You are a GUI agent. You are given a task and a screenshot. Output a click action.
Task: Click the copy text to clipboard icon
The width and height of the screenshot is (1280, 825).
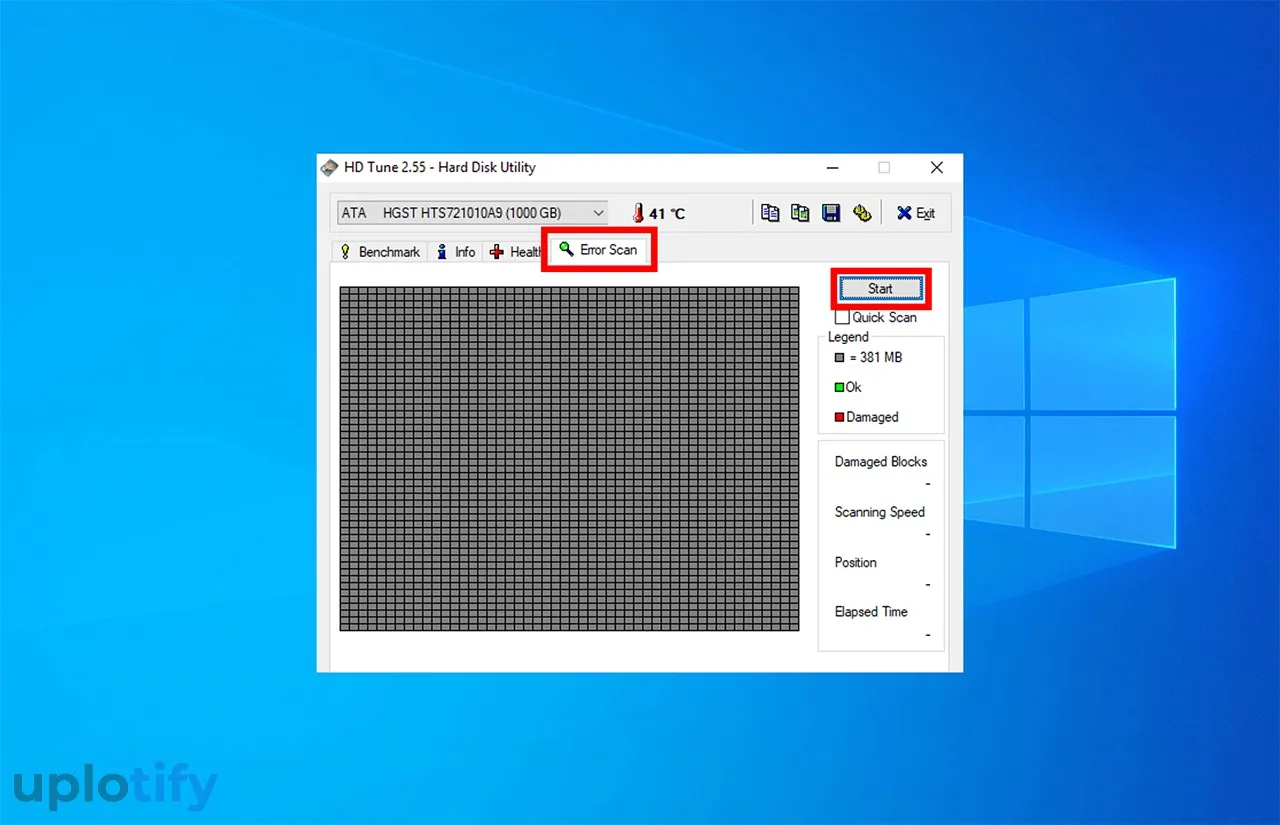pos(770,213)
